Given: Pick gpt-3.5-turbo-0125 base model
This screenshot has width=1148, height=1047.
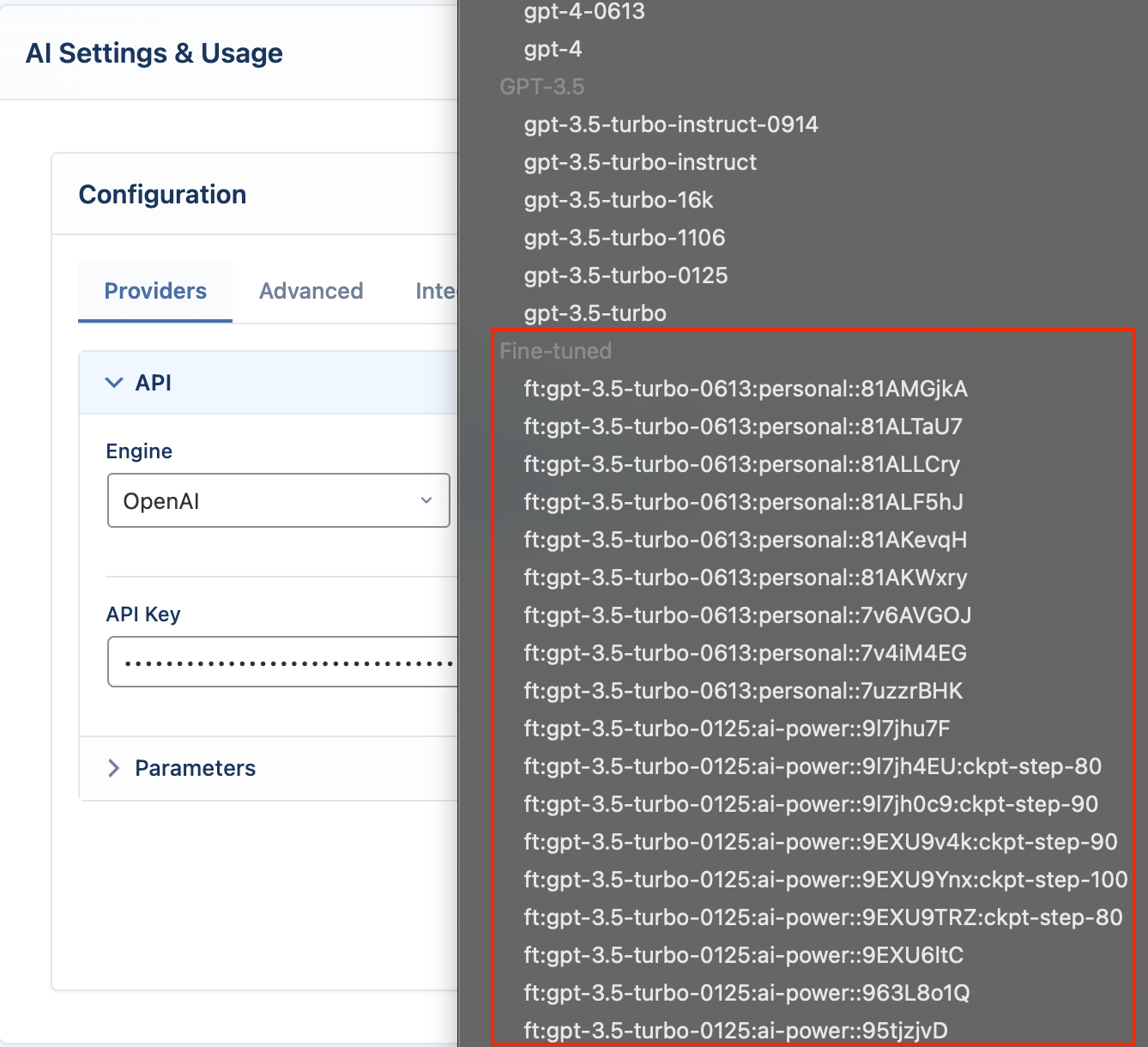Looking at the screenshot, I should pyautogui.click(x=625, y=275).
